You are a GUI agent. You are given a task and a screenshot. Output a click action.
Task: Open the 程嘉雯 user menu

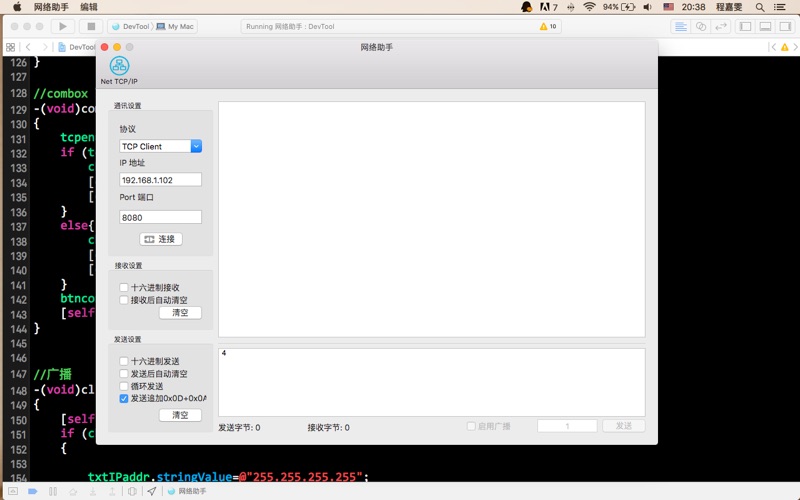729,7
